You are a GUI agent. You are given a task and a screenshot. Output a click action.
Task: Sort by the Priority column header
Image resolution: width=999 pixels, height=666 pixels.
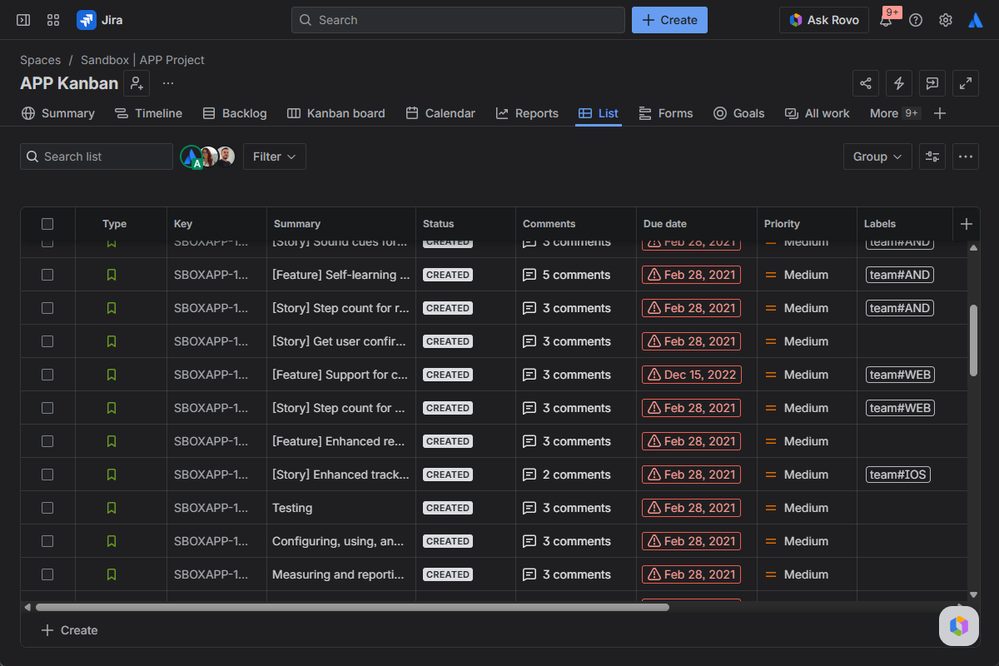(x=782, y=224)
